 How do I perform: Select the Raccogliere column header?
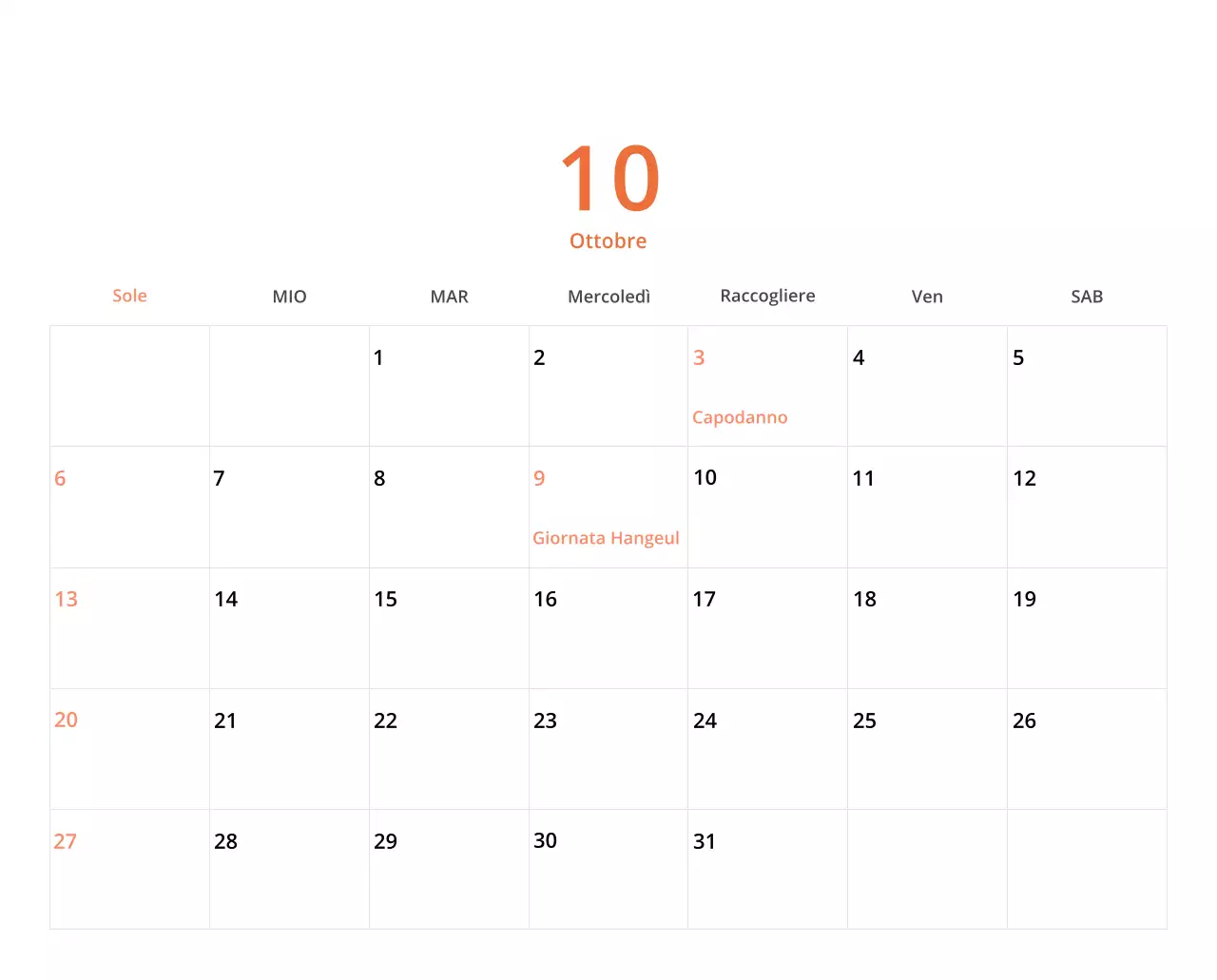pyautogui.click(x=767, y=296)
